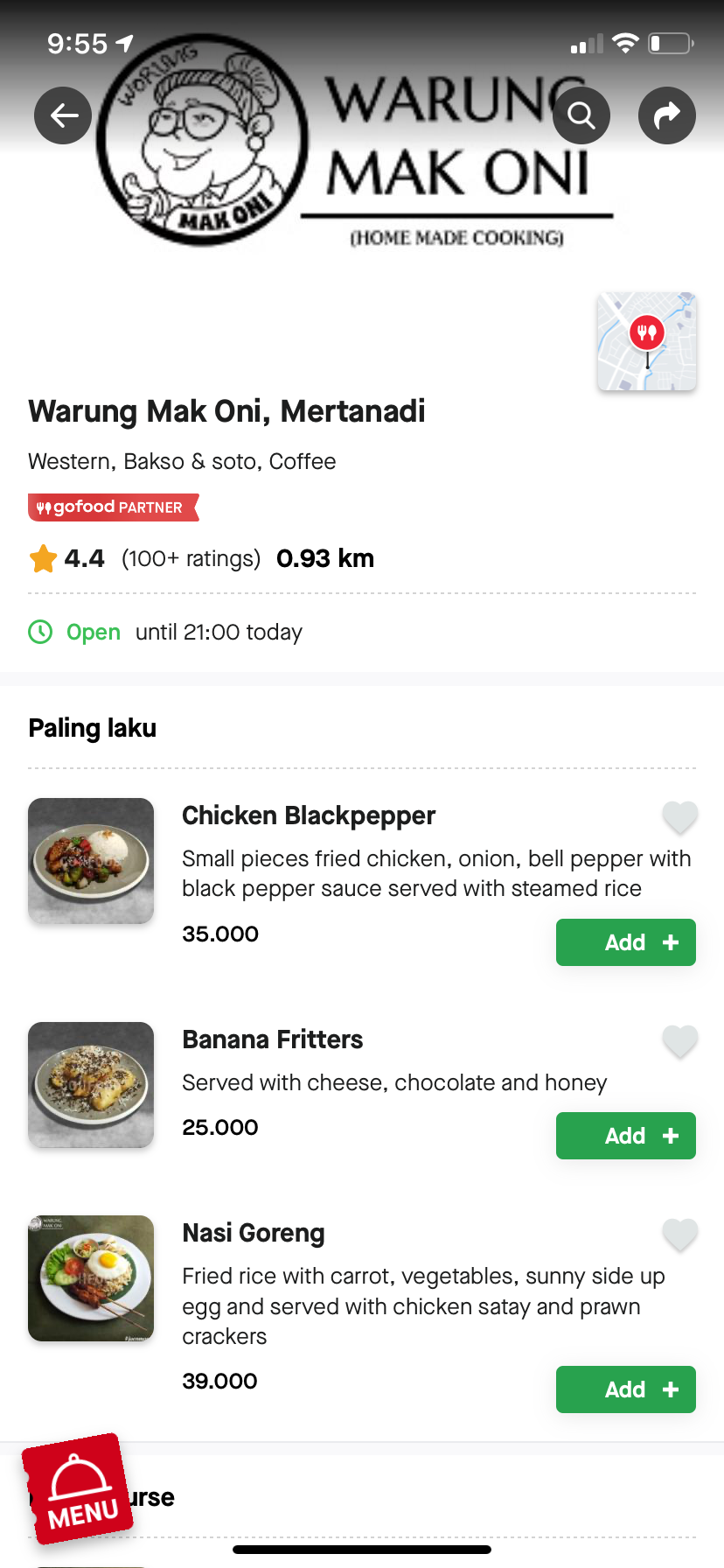Add Chicken Blackpepper to the order
The height and width of the screenshot is (1568, 724).
(x=626, y=942)
